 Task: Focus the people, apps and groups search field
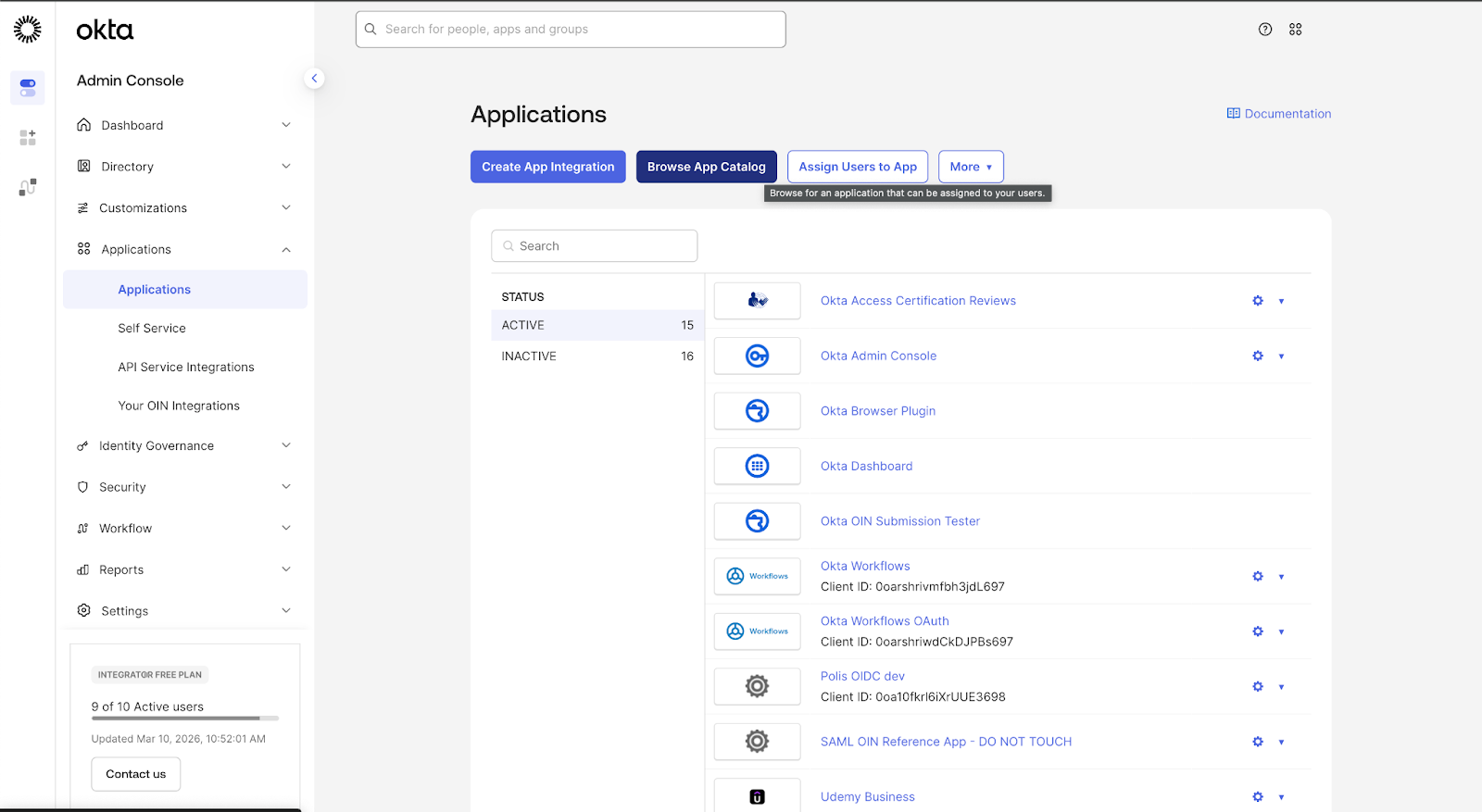coord(571,30)
